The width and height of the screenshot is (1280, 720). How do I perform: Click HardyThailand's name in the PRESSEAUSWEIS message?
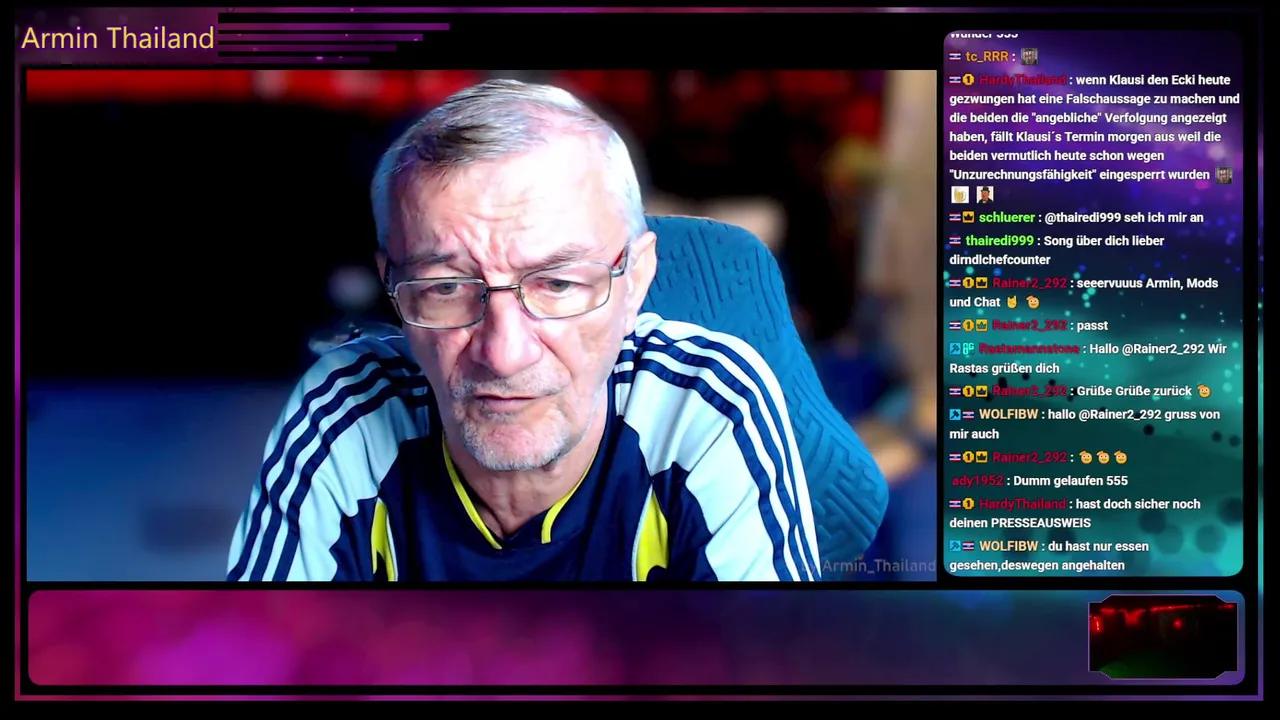1022,505
